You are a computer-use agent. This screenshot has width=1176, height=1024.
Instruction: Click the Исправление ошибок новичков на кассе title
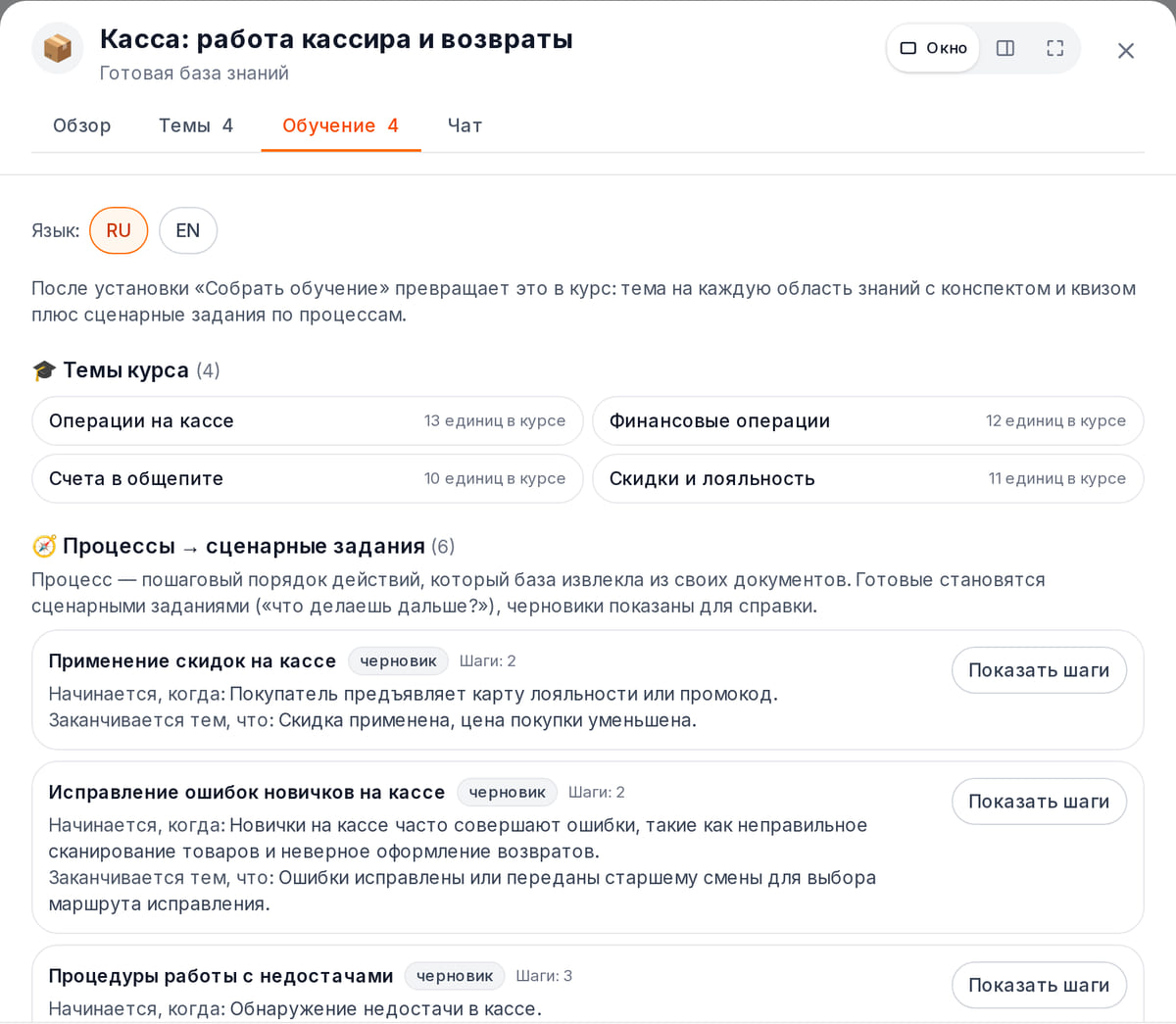tap(247, 793)
